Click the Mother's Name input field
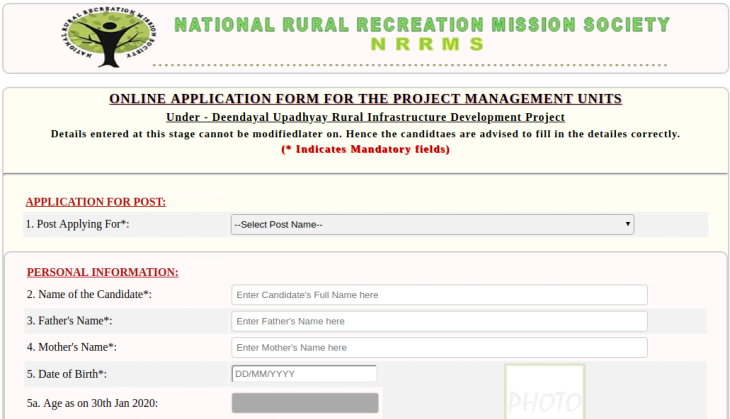Image resolution: width=730 pixels, height=419 pixels. click(439, 348)
